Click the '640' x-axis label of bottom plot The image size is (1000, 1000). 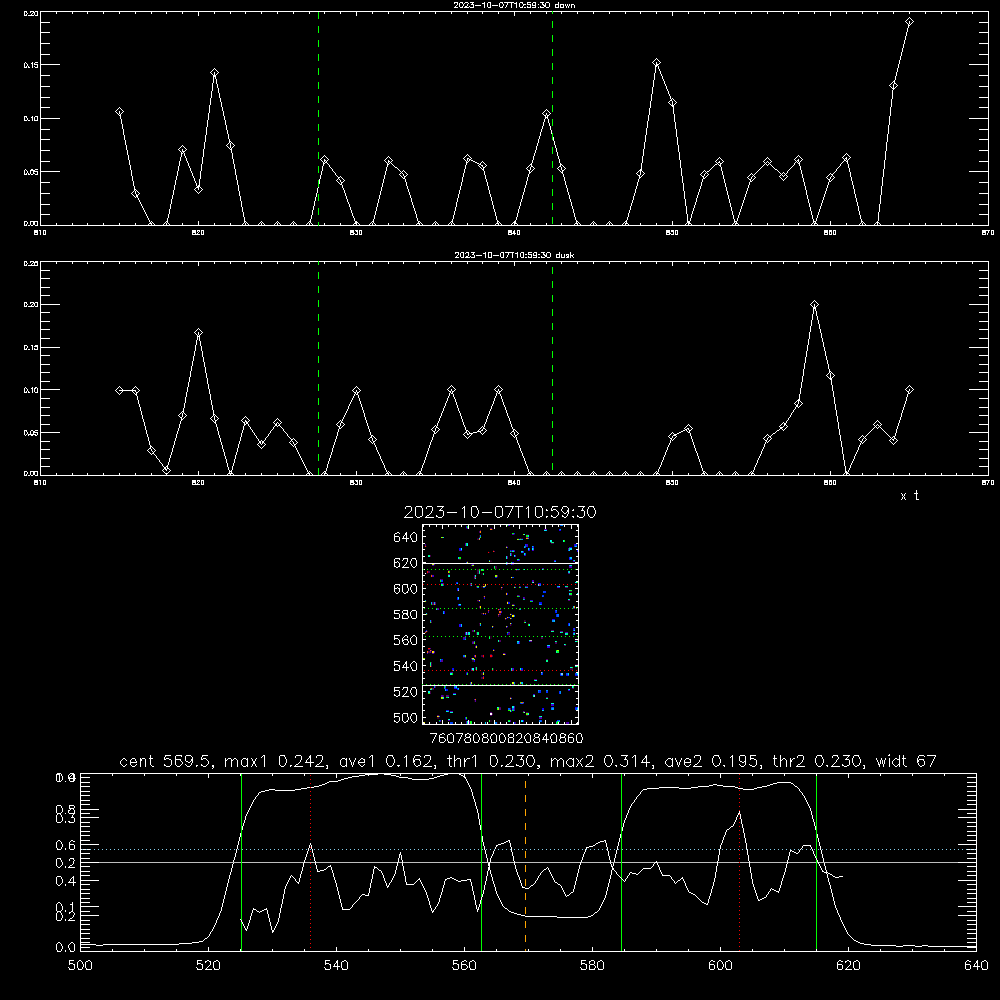click(x=976, y=966)
